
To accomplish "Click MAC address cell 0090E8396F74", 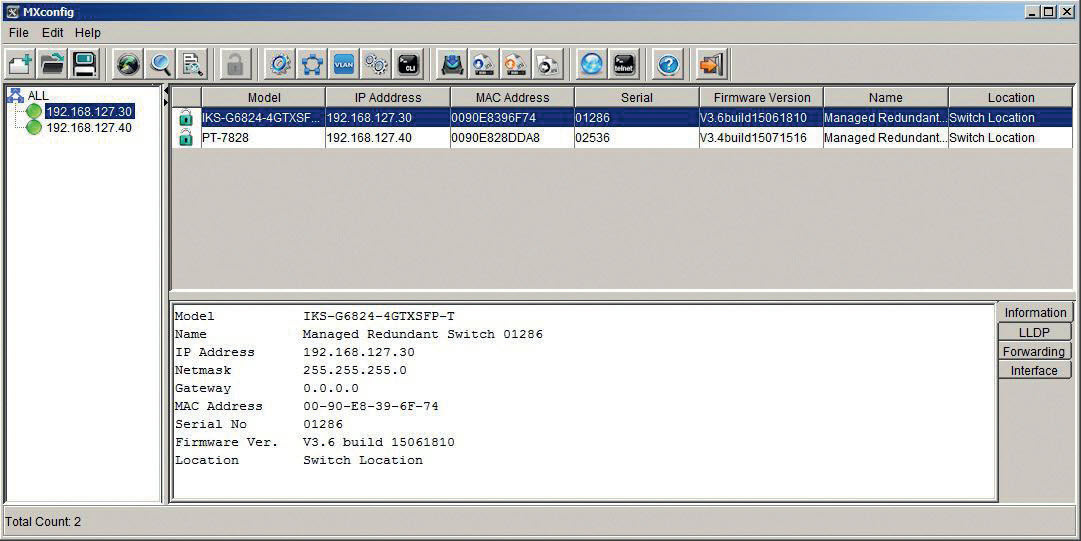I will (512, 118).
